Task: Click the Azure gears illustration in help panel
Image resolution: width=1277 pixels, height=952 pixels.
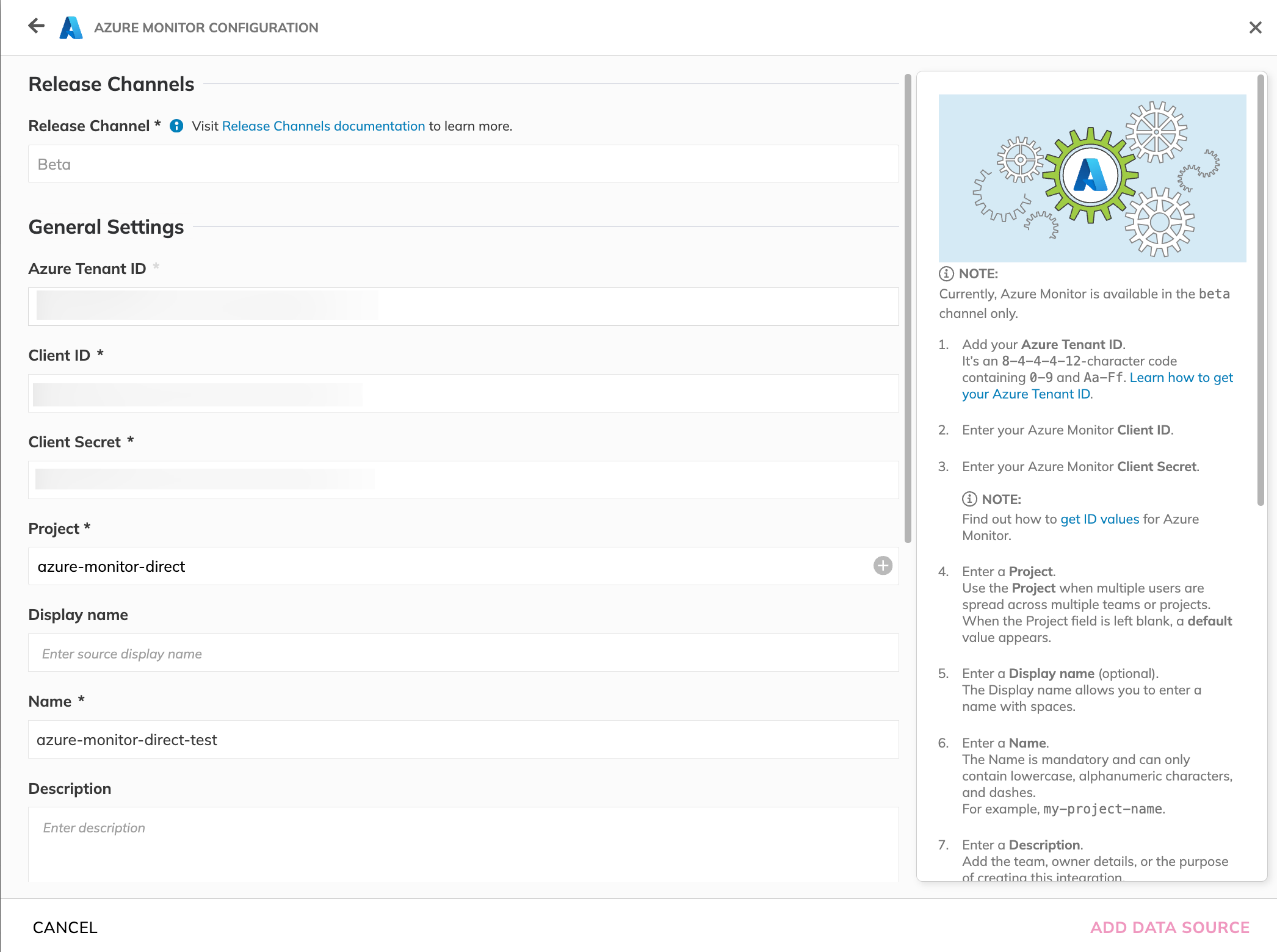Action: pyautogui.click(x=1092, y=178)
